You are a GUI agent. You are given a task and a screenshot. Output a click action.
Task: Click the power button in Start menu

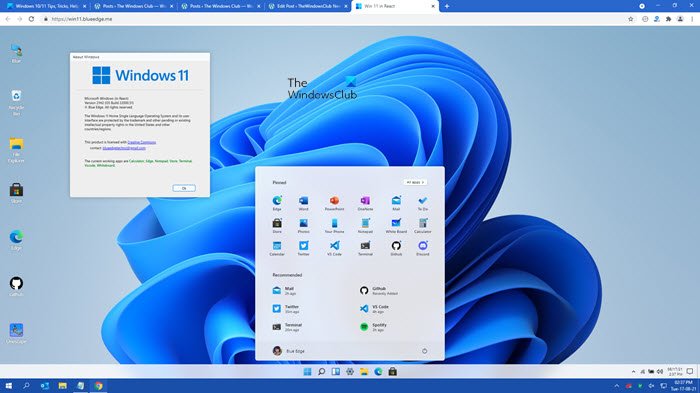tap(424, 351)
